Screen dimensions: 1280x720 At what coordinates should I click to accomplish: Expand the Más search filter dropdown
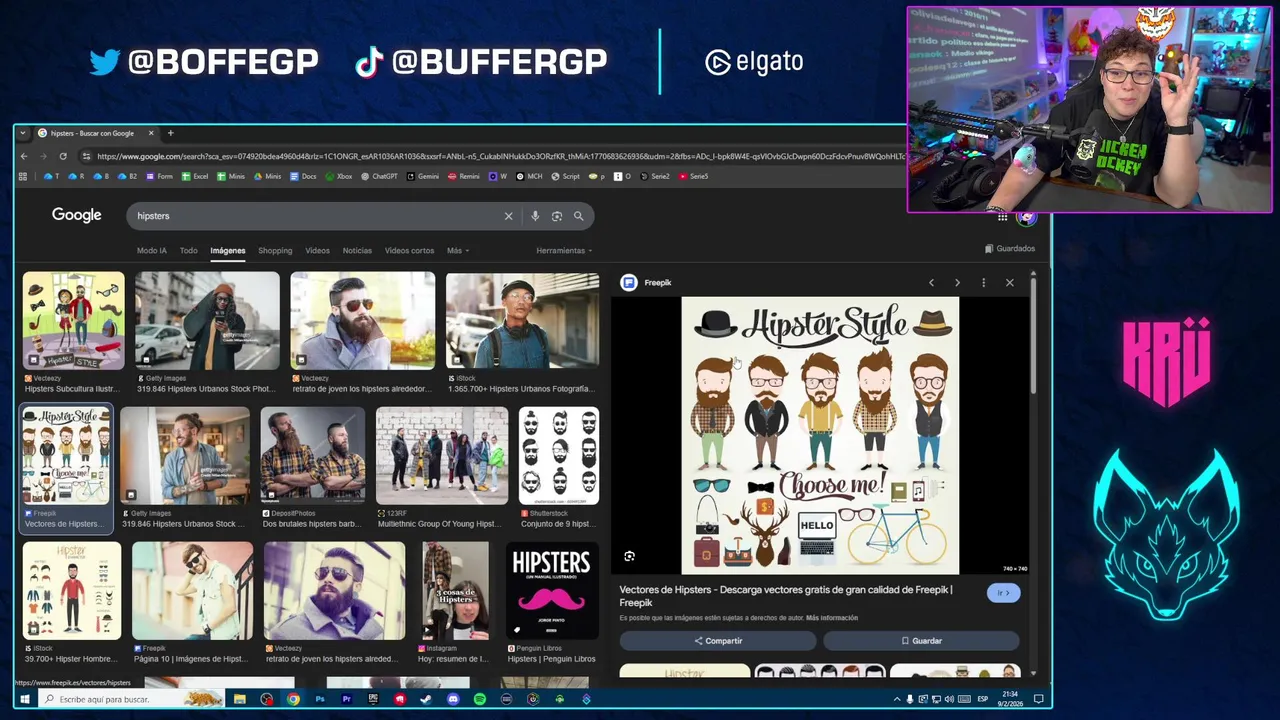[458, 251]
